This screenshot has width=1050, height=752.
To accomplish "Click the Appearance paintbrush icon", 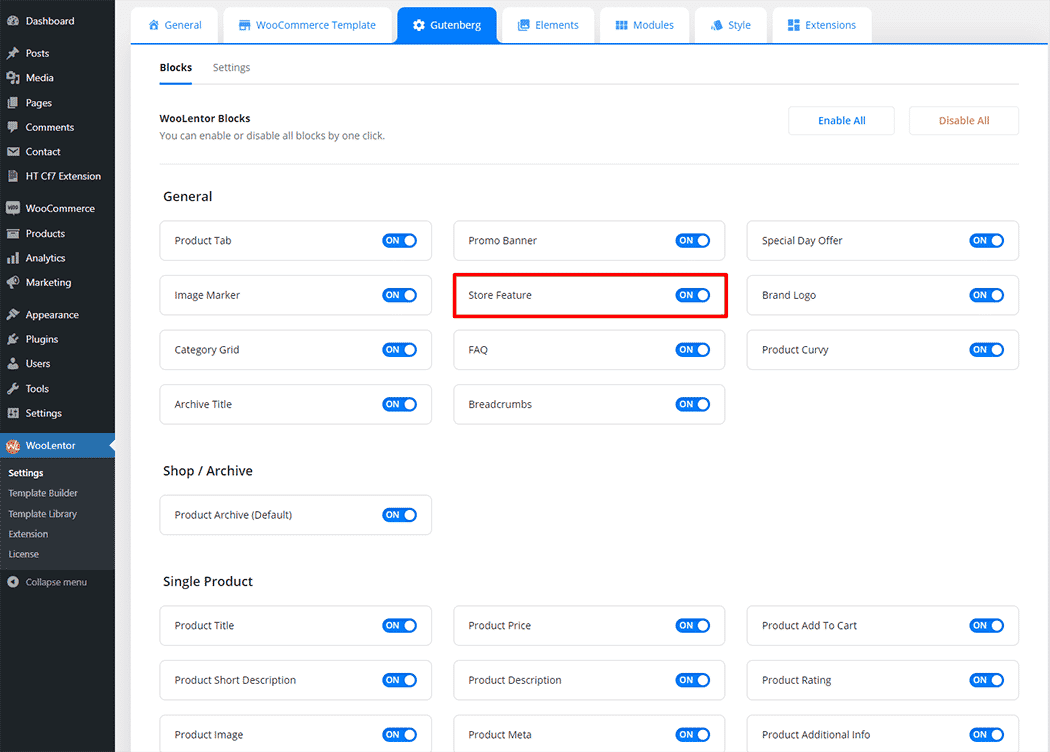I will point(13,315).
